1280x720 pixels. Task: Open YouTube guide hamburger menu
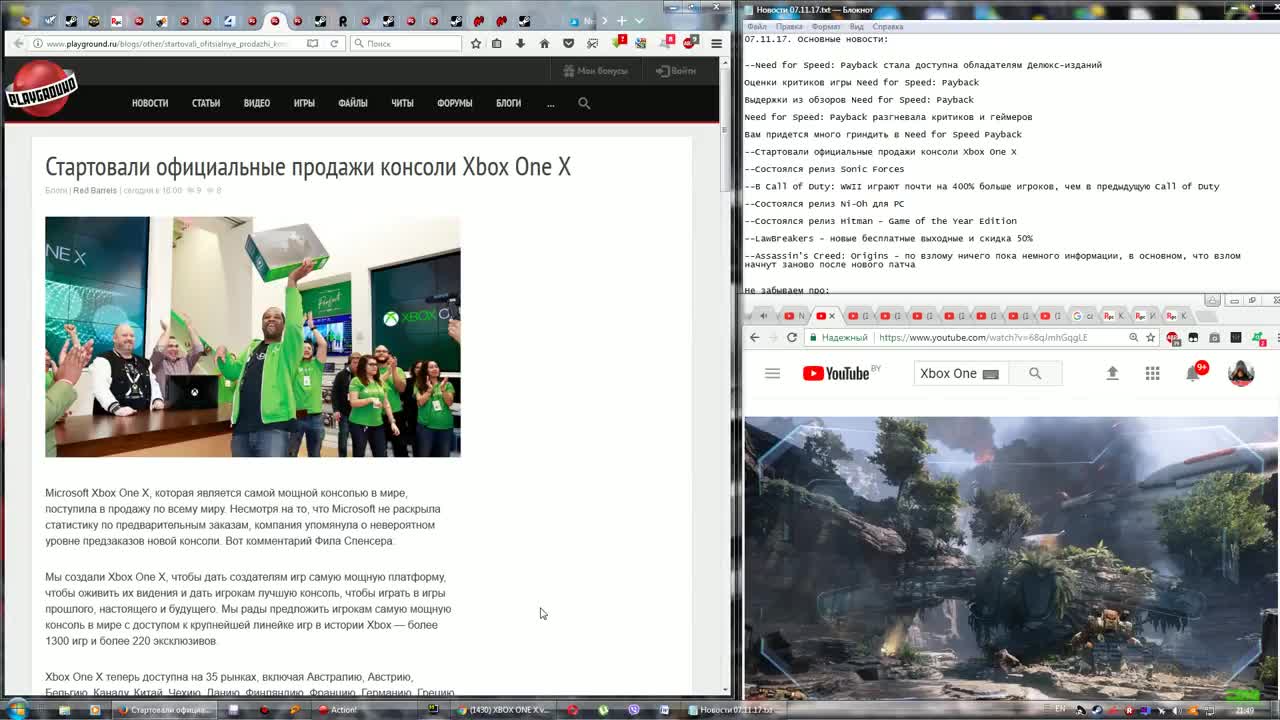click(772, 373)
